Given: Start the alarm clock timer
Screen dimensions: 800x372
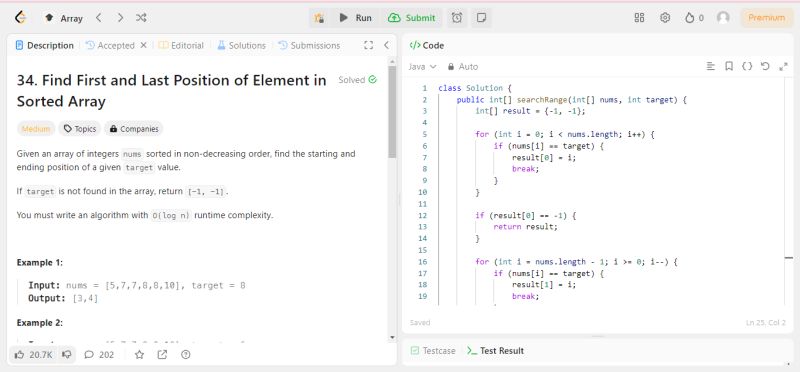Looking at the screenshot, I should click(457, 18).
